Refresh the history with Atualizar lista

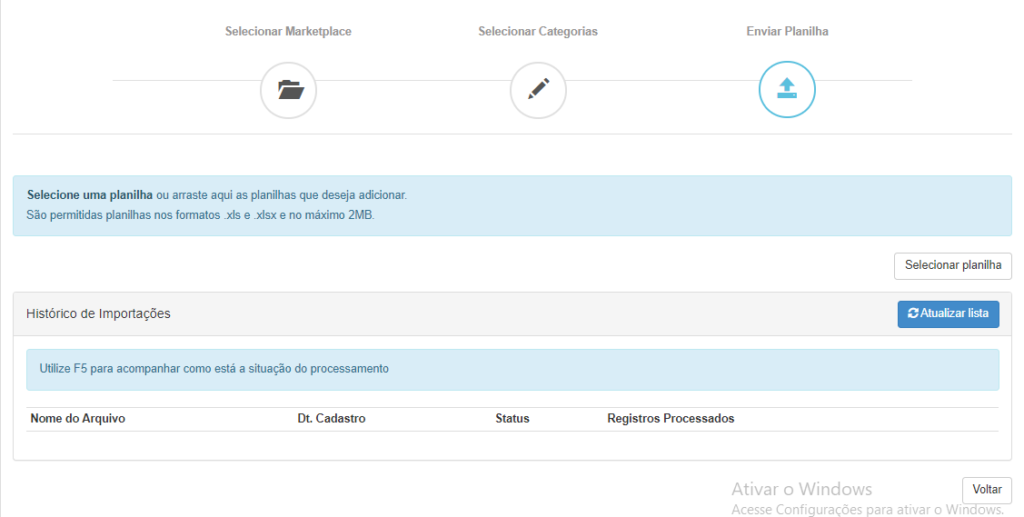pyautogui.click(x=948, y=314)
